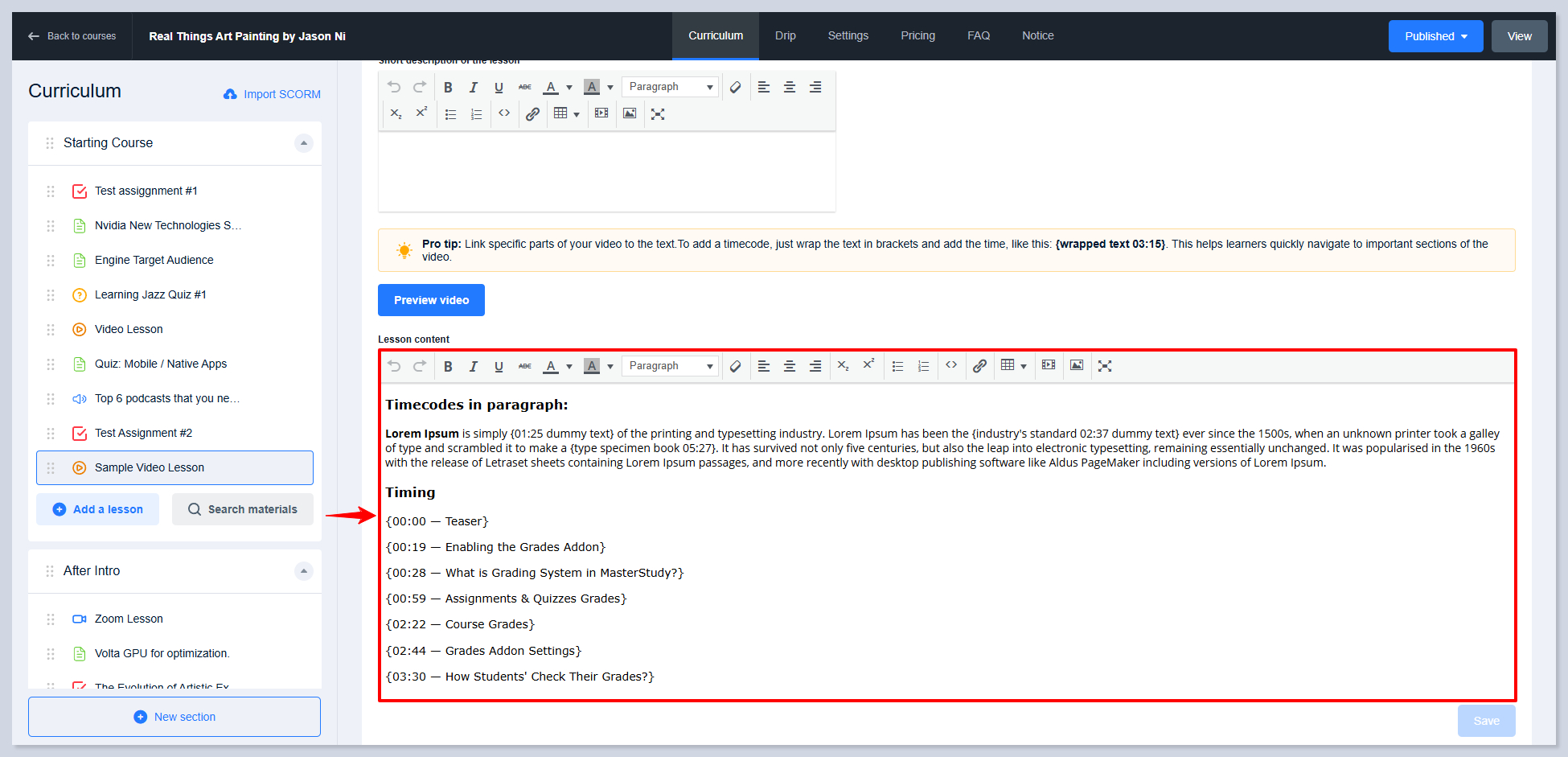
Task: Clear formatting in Lesson content toolbar
Action: [735, 366]
